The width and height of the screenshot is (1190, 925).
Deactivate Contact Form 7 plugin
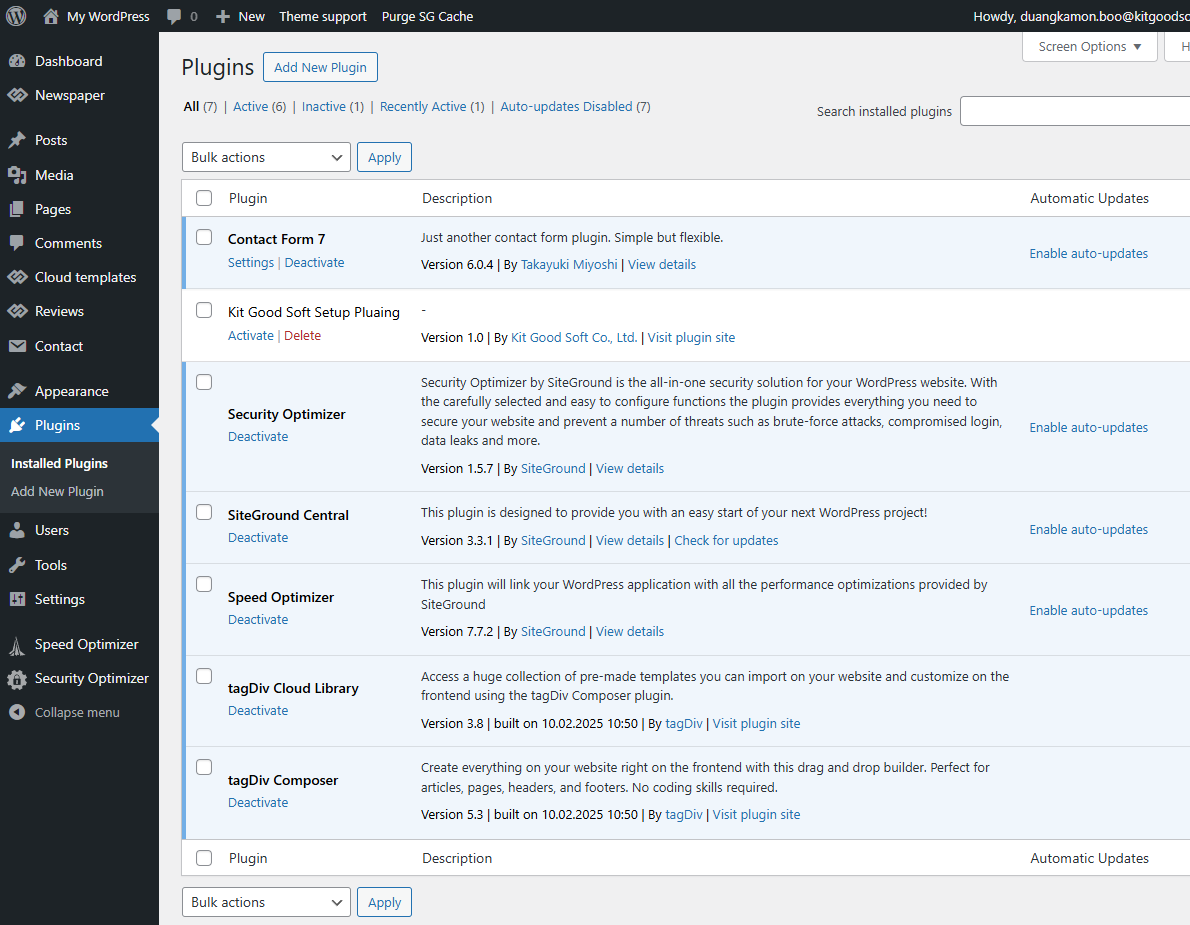[x=314, y=263]
